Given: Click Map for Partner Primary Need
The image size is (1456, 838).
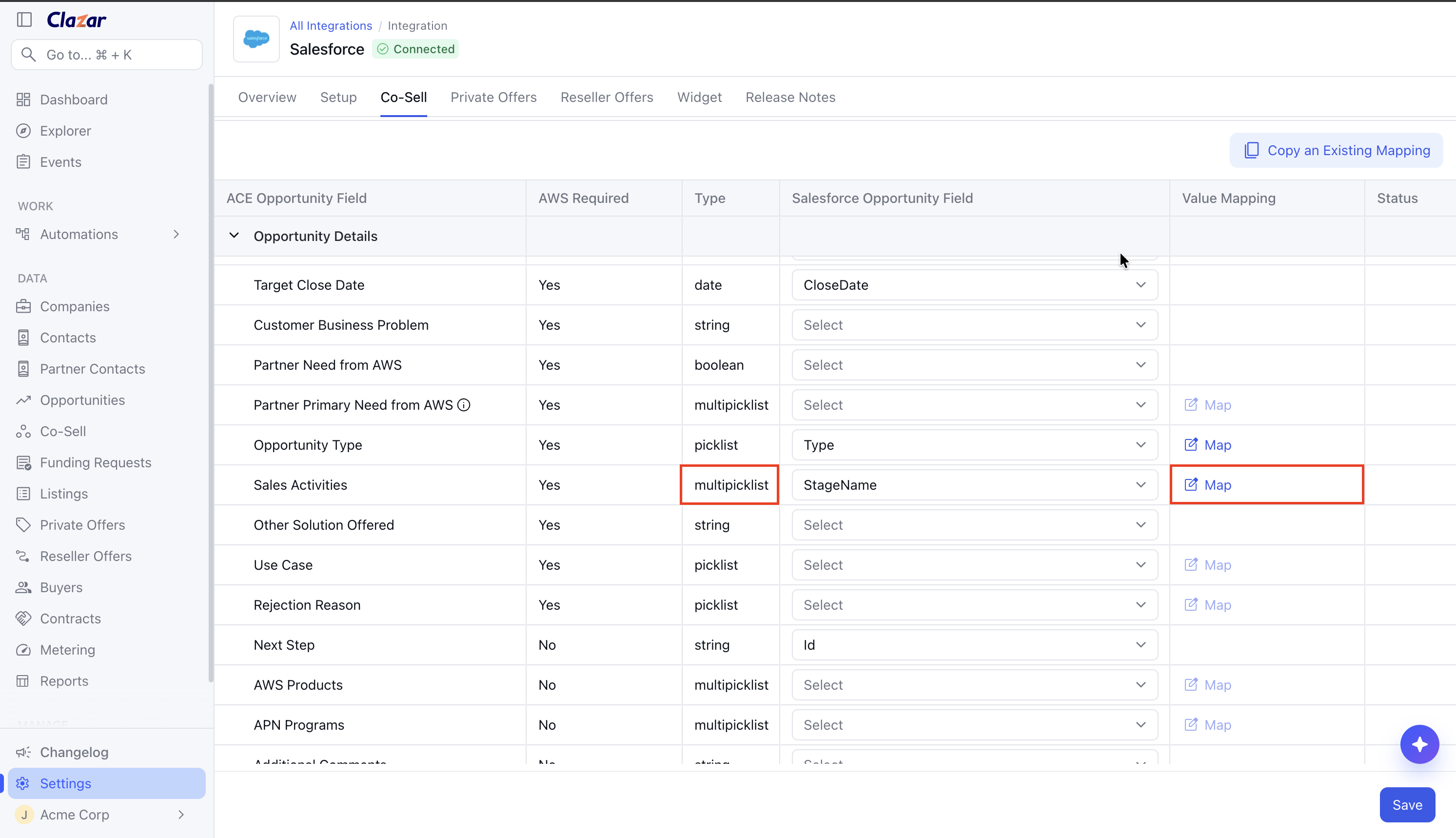Looking at the screenshot, I should tap(1207, 405).
